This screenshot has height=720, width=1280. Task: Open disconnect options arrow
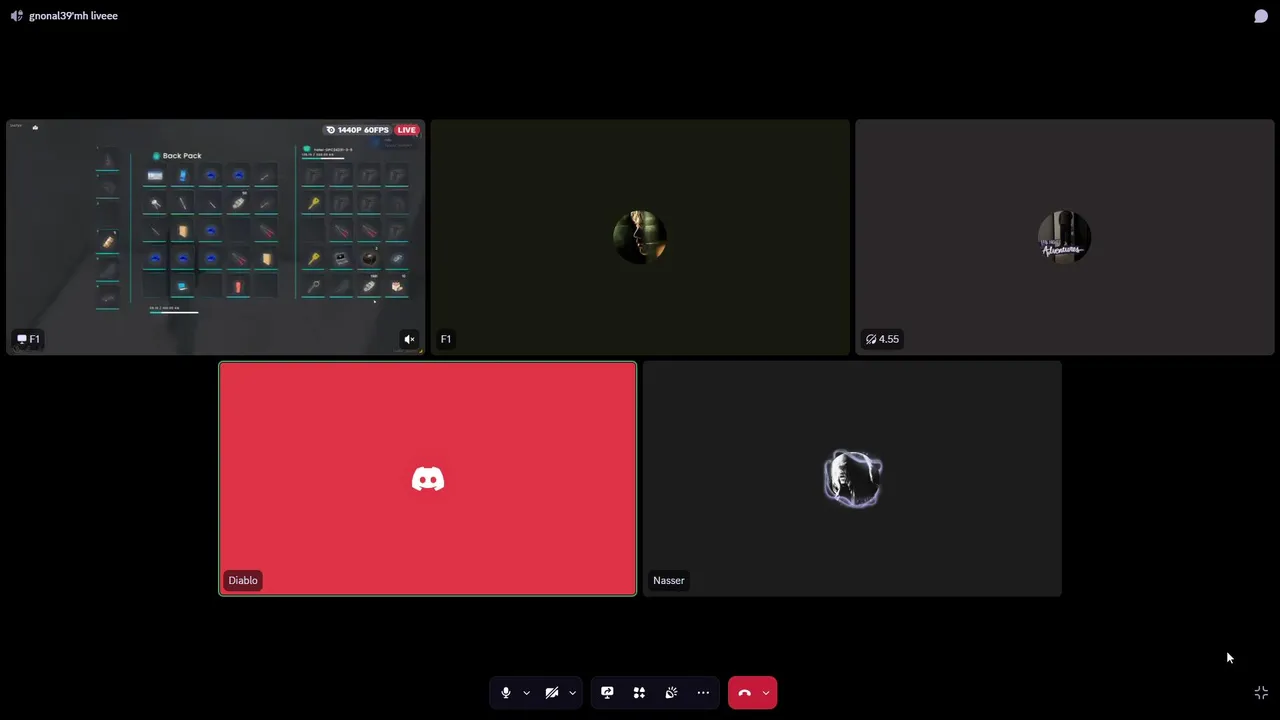pyautogui.click(x=766, y=693)
